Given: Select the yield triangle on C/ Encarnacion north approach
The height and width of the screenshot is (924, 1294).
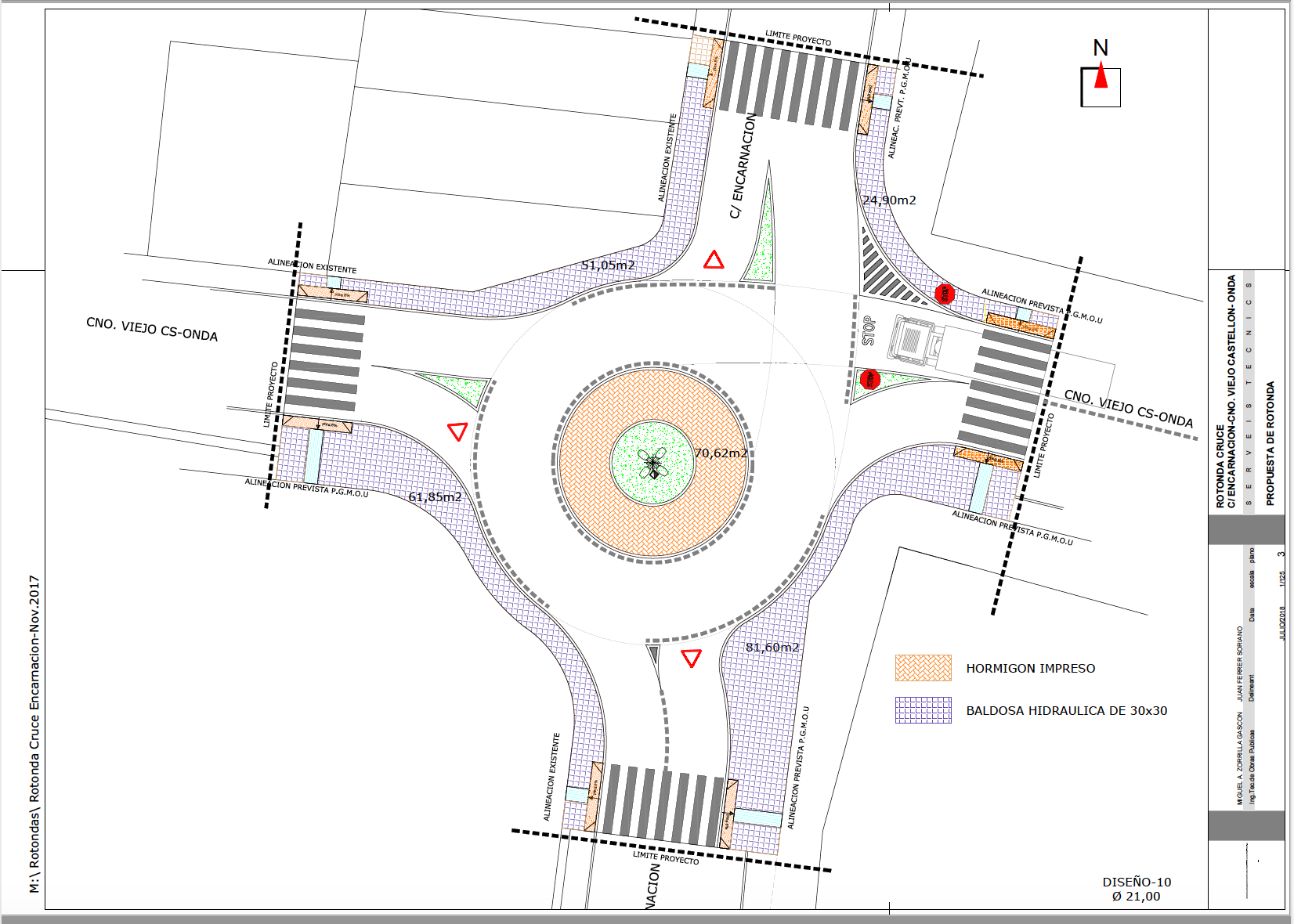Looking at the screenshot, I should (713, 260).
